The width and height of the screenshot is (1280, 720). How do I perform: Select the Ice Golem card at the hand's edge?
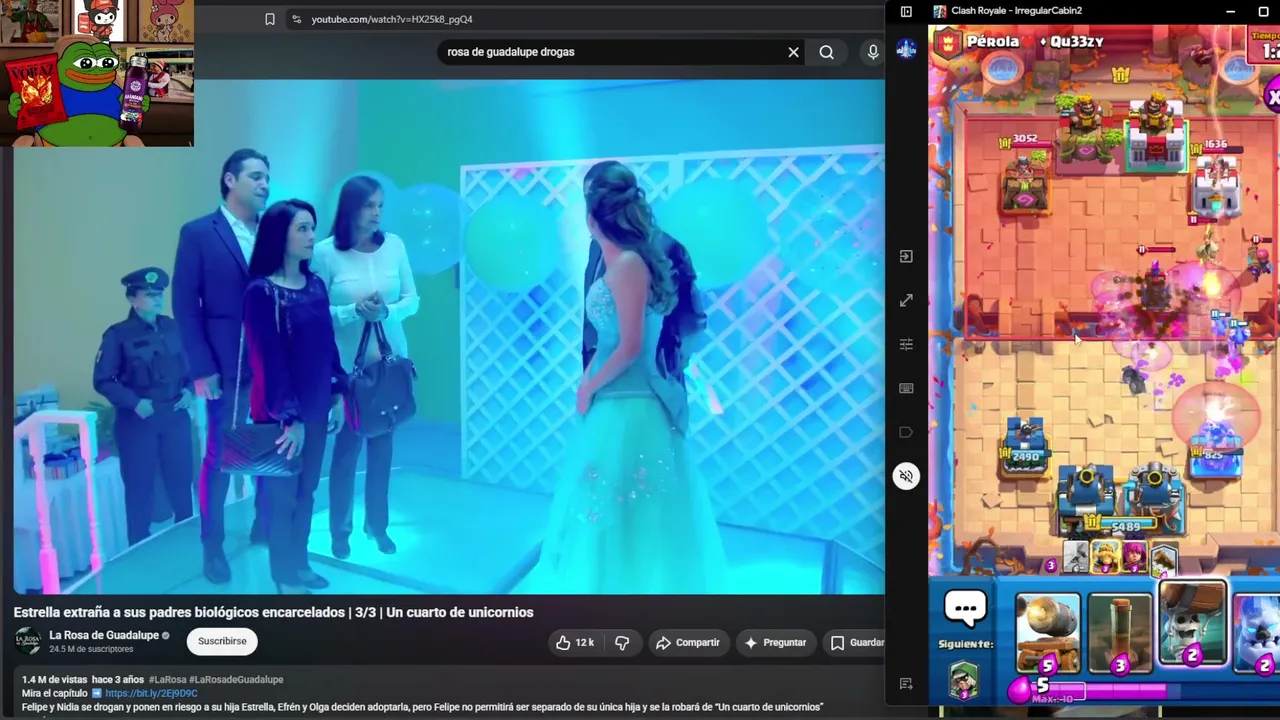point(1256,632)
